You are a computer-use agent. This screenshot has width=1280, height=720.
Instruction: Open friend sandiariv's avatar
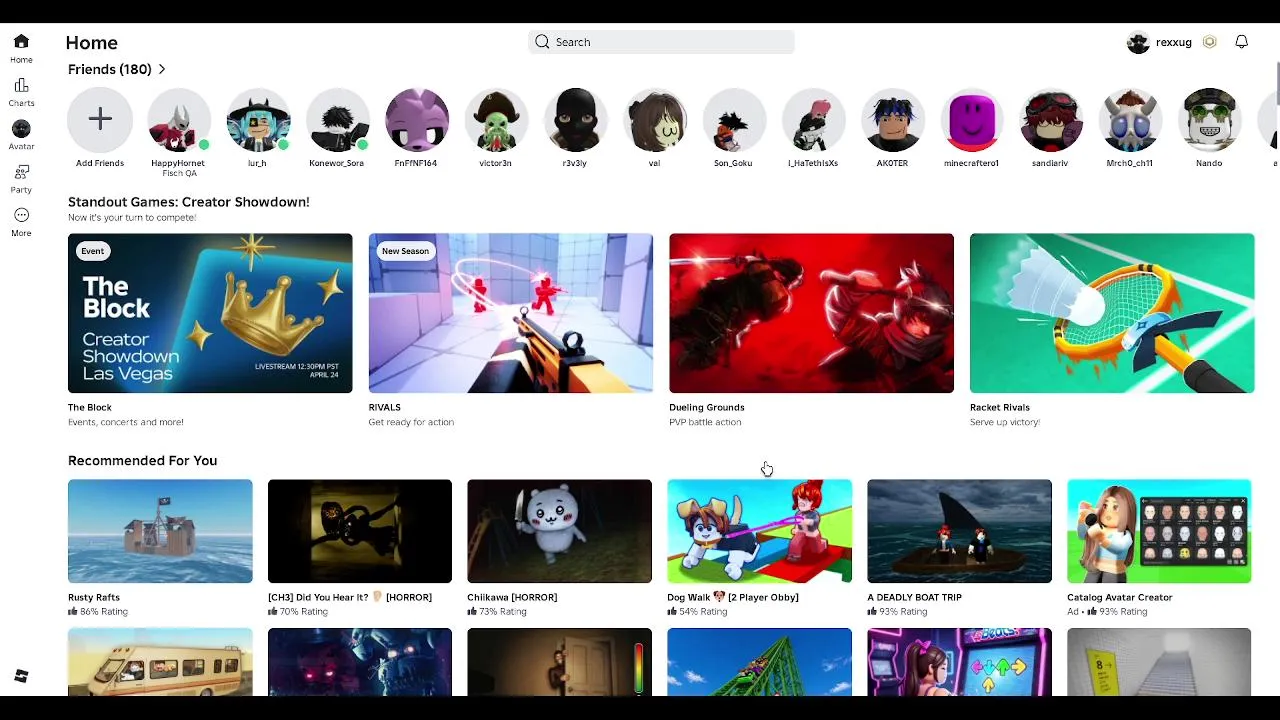coord(1051,120)
